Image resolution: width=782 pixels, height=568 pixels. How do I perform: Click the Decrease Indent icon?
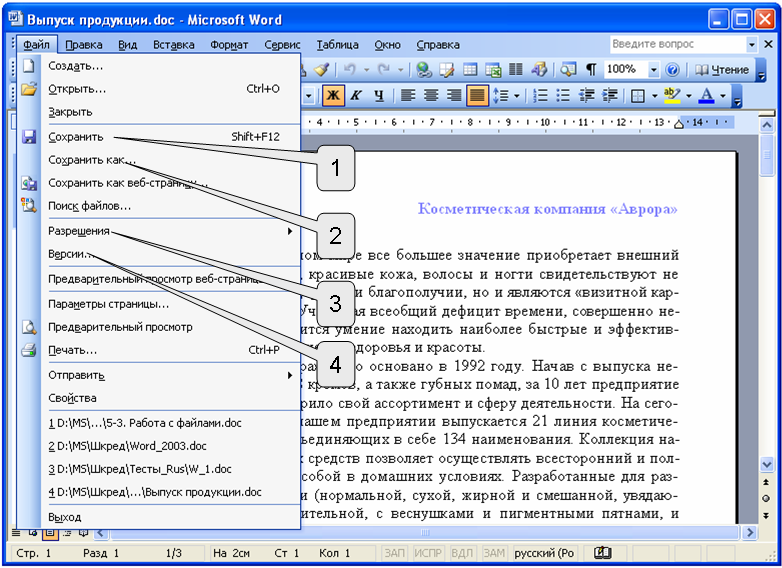[x=586, y=95]
